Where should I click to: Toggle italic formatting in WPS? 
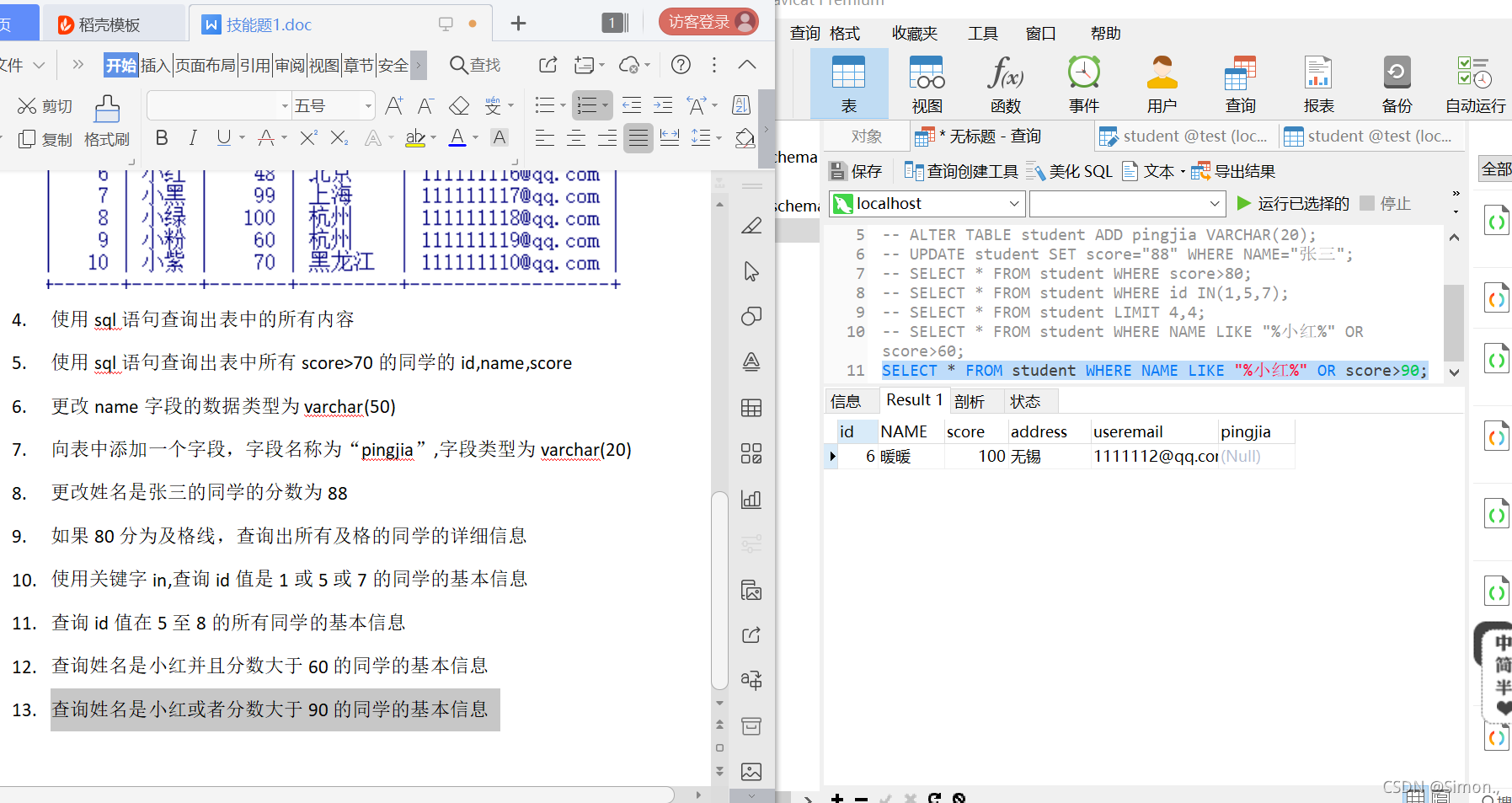pyautogui.click(x=193, y=137)
